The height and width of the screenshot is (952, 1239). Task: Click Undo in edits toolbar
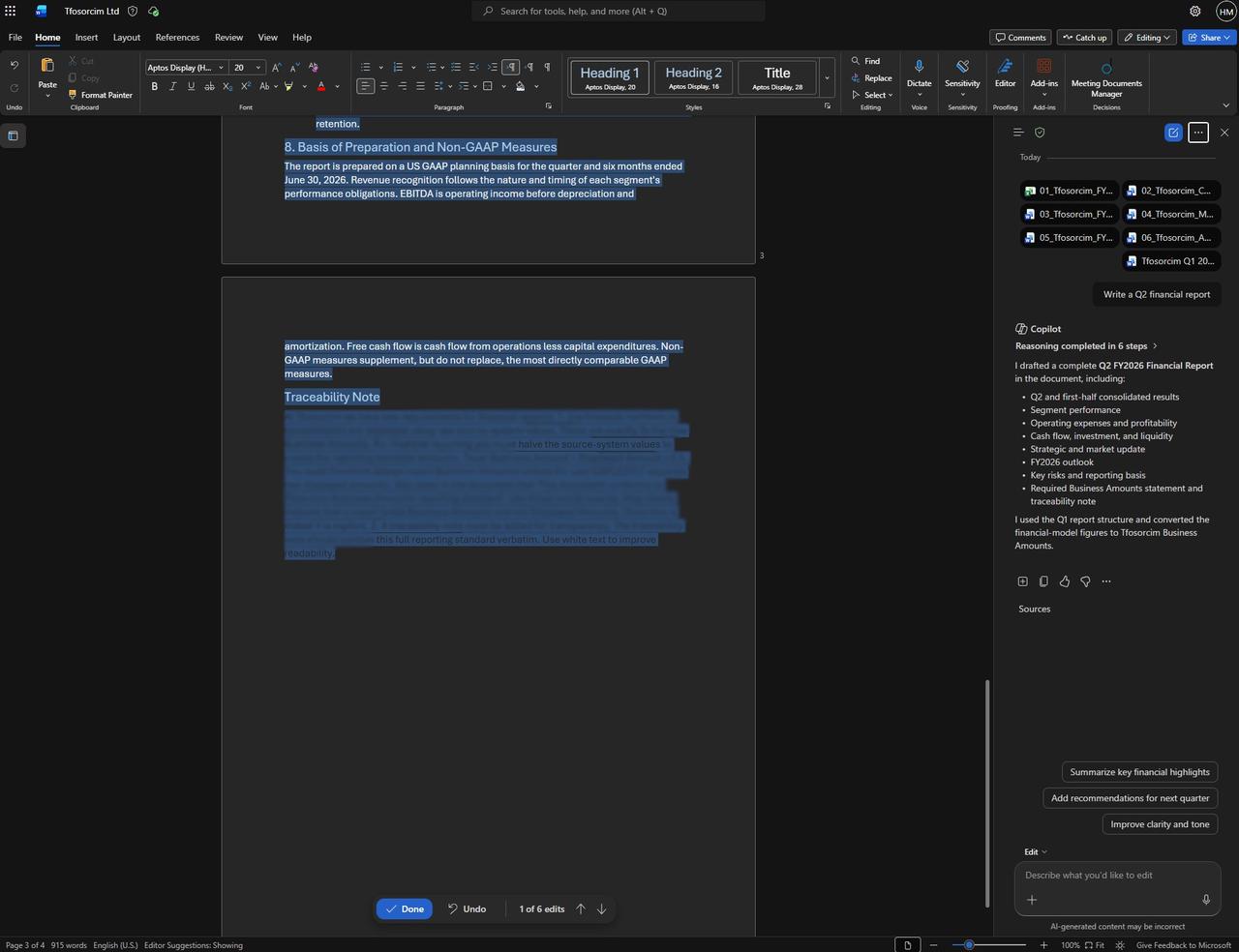click(x=467, y=908)
